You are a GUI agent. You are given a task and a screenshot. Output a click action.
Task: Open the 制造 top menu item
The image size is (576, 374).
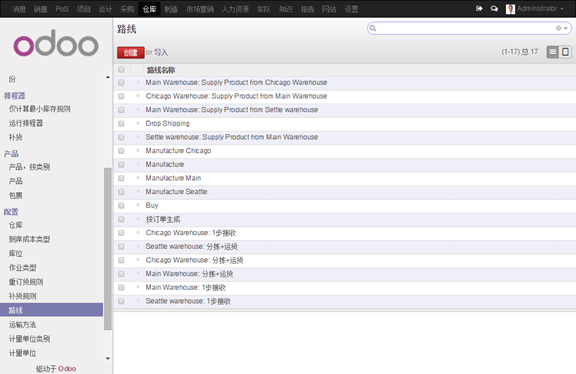pyautogui.click(x=171, y=9)
